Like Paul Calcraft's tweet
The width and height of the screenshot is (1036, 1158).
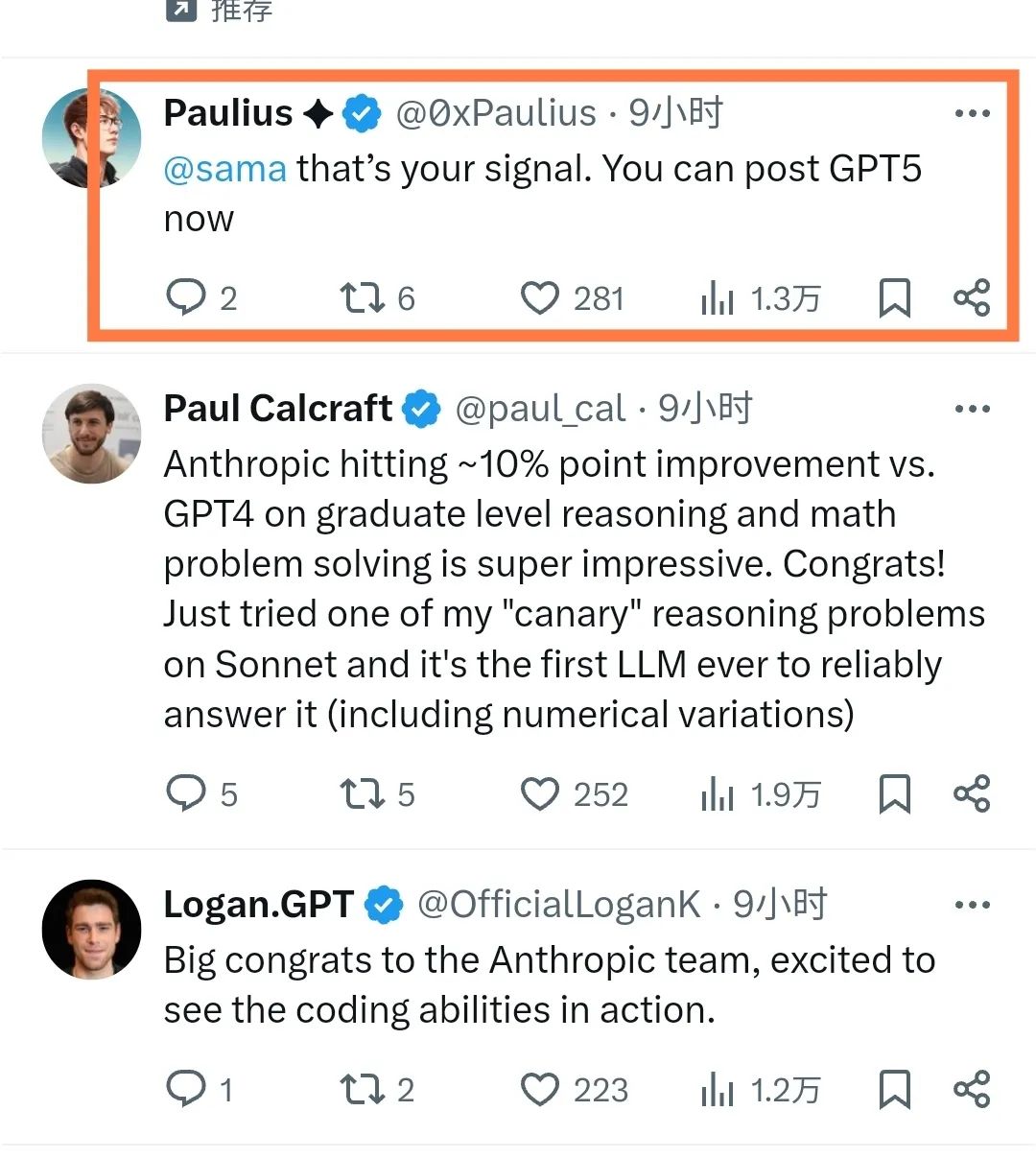click(x=539, y=793)
